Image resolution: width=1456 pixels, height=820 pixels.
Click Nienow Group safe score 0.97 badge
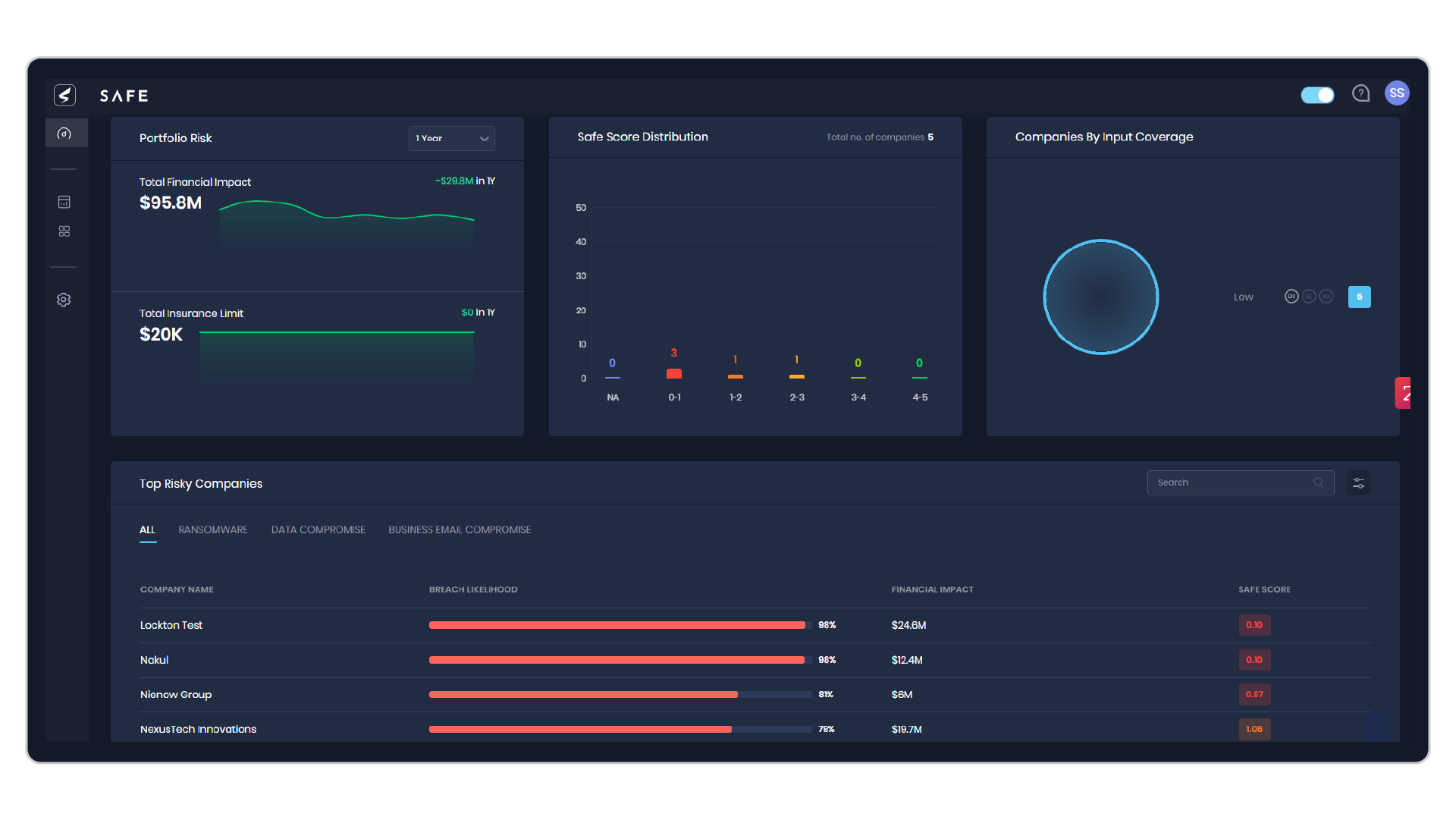[x=1254, y=694]
